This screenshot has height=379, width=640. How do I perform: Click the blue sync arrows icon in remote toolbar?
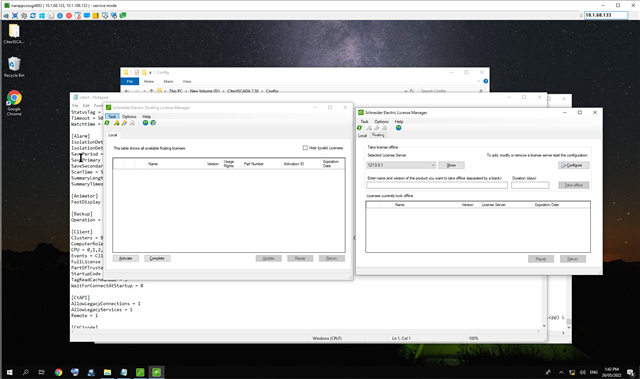click(33, 16)
